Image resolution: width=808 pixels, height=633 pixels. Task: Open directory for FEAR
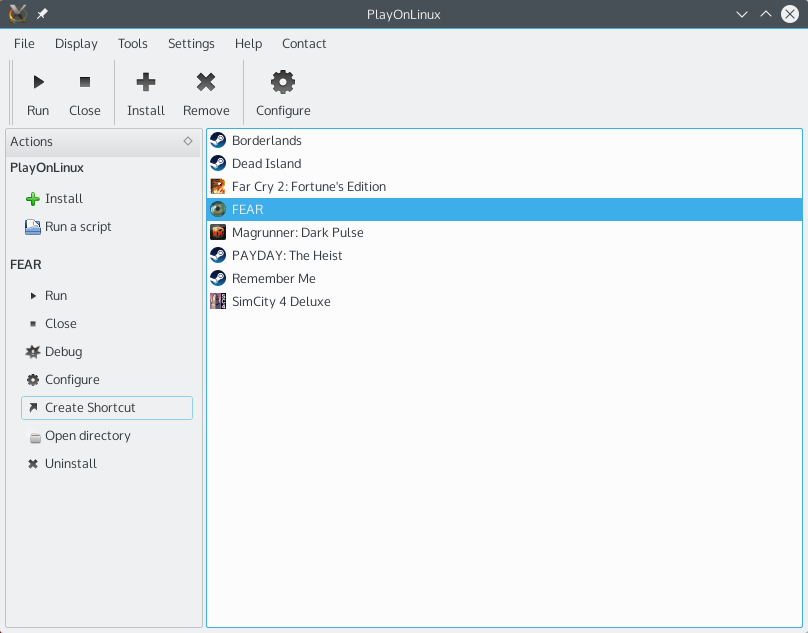tap(78, 436)
